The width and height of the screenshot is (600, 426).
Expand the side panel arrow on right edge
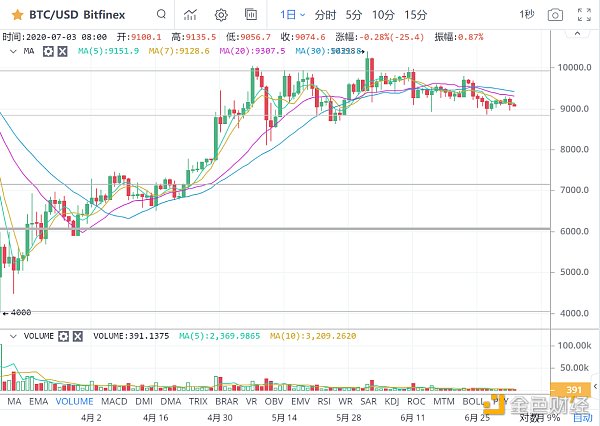point(595,387)
